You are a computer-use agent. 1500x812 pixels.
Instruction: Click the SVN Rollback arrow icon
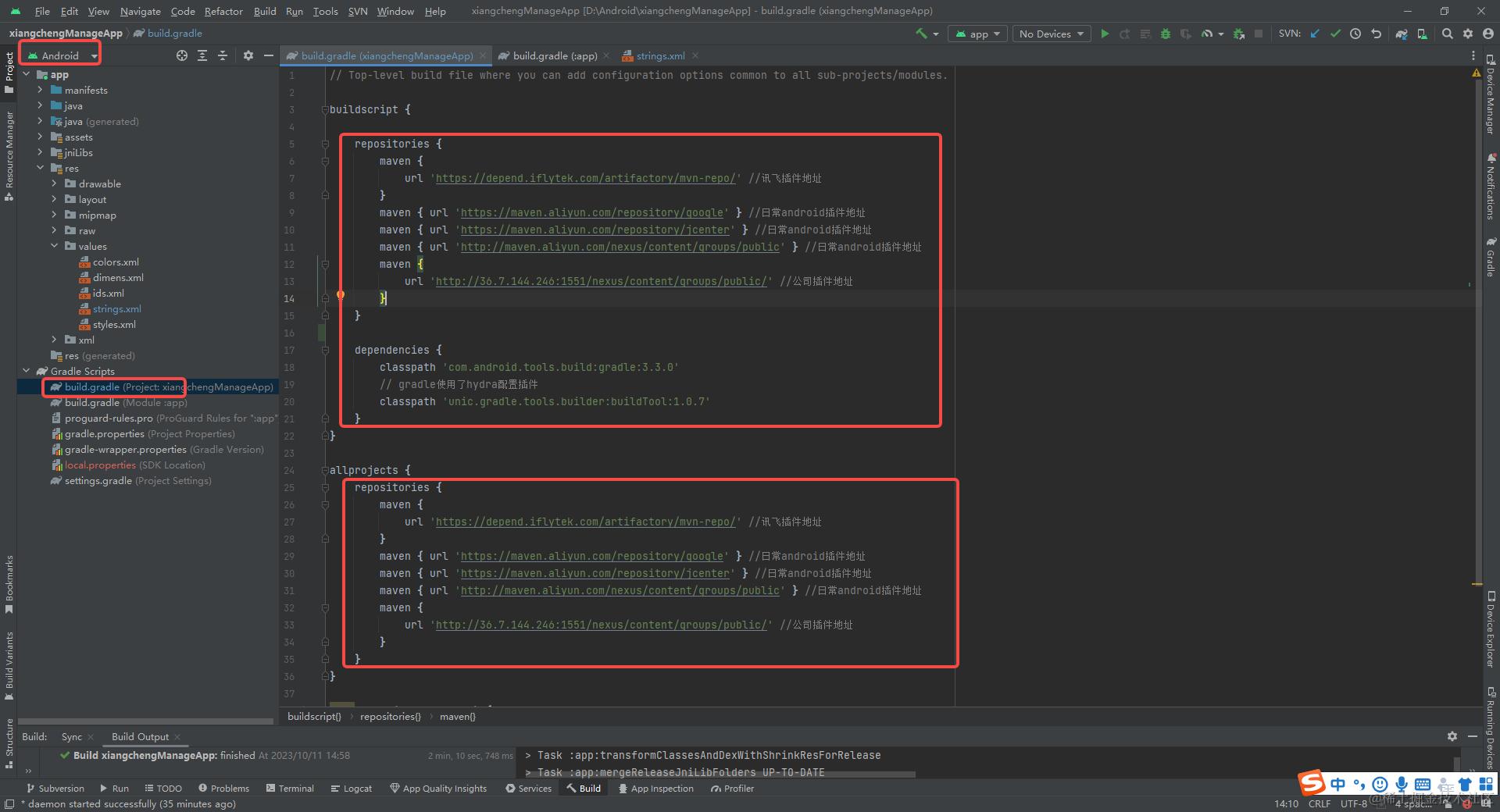(x=1376, y=34)
